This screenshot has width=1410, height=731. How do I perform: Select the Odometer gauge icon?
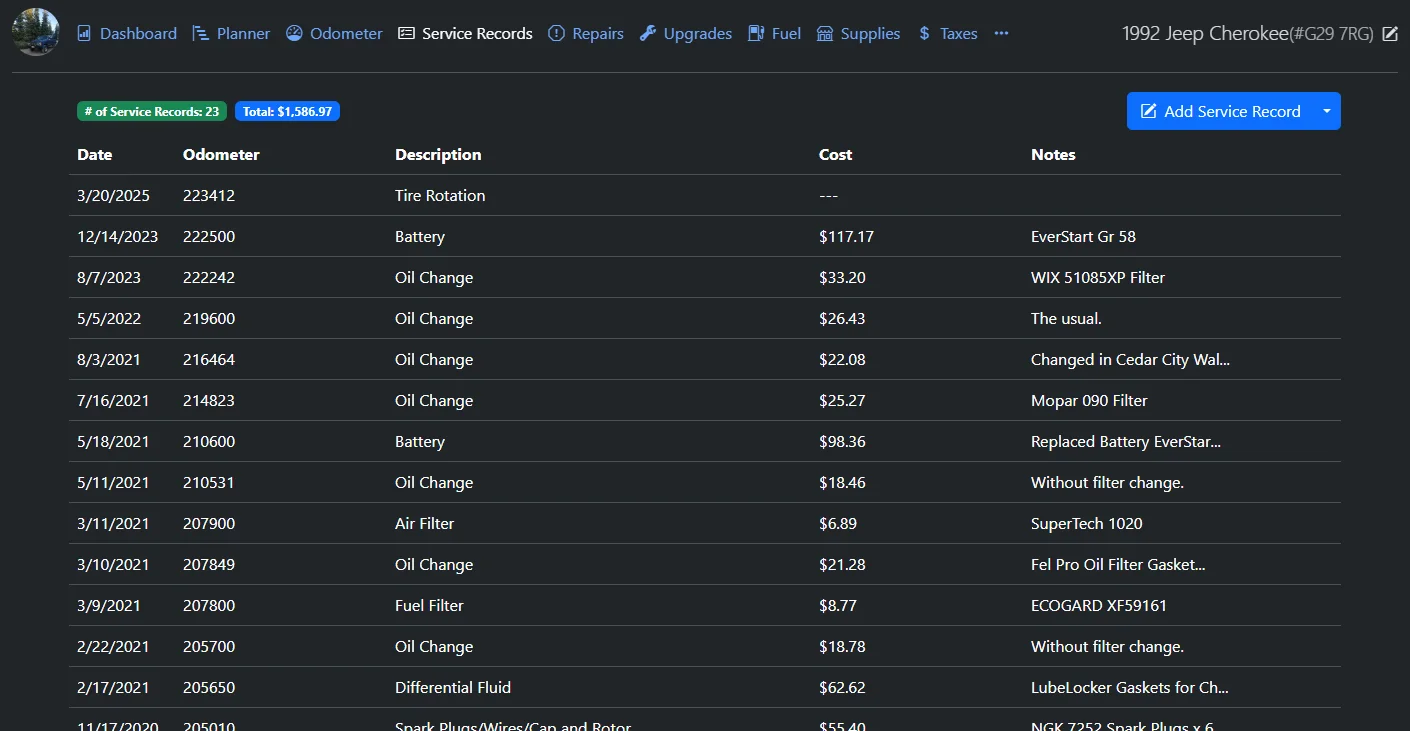[293, 33]
